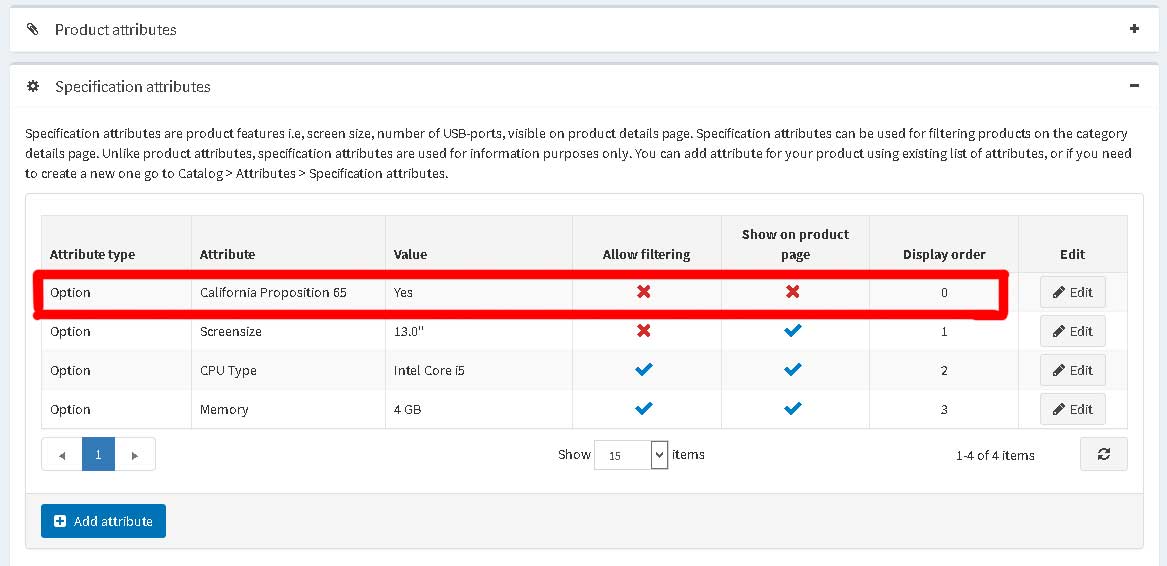Go to the previous page with the left arrow

pyautogui.click(x=62, y=454)
